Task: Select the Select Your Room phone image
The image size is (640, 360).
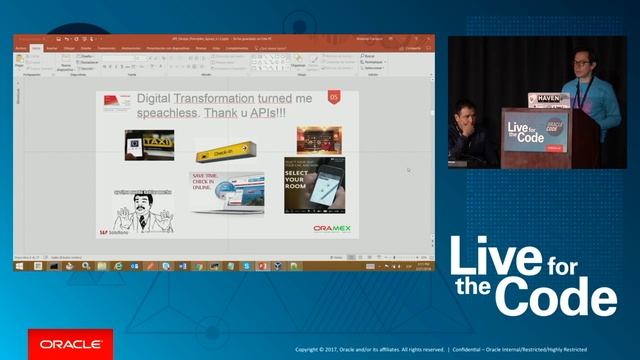Action: coord(314,185)
